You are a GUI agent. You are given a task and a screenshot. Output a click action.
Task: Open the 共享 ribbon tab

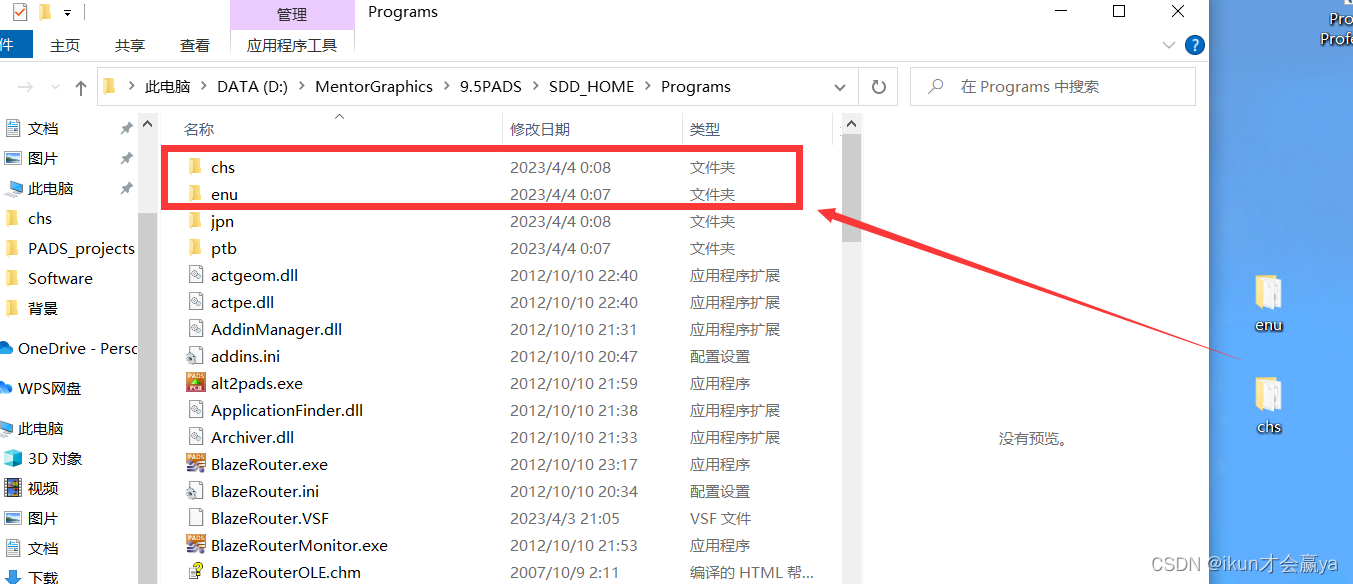point(129,45)
